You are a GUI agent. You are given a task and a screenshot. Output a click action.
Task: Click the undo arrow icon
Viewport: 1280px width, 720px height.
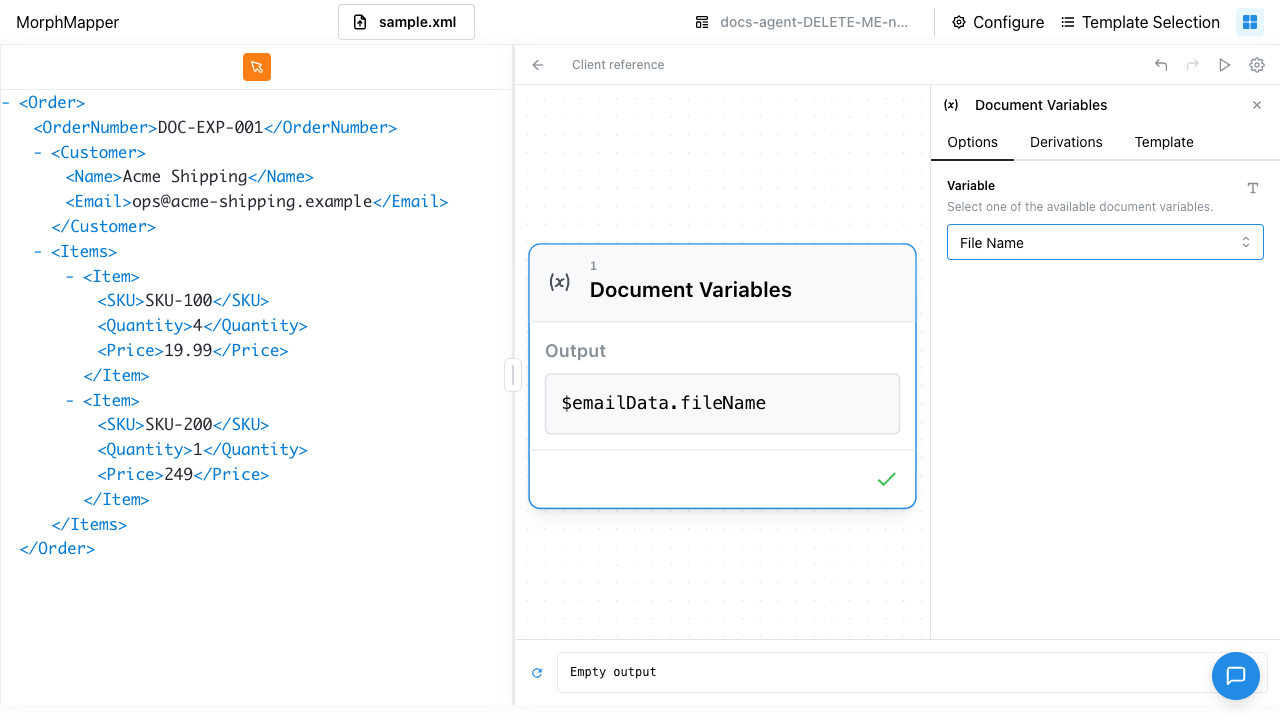(x=1161, y=65)
